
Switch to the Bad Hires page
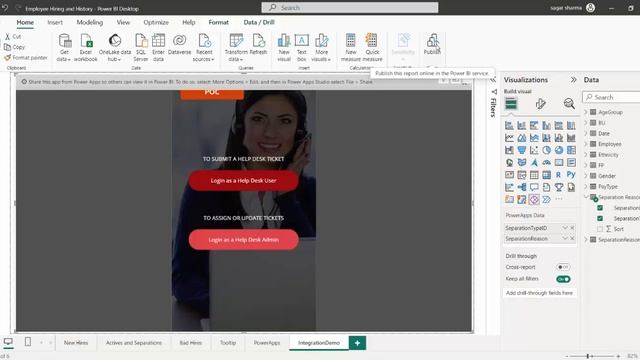pos(191,343)
